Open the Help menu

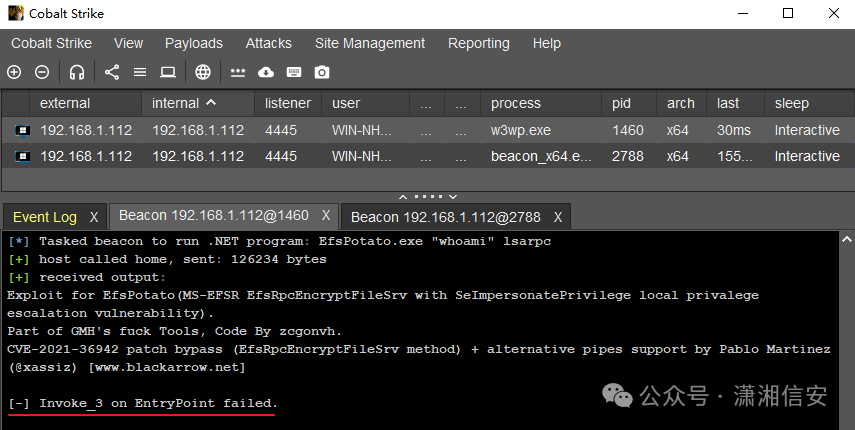[546, 43]
